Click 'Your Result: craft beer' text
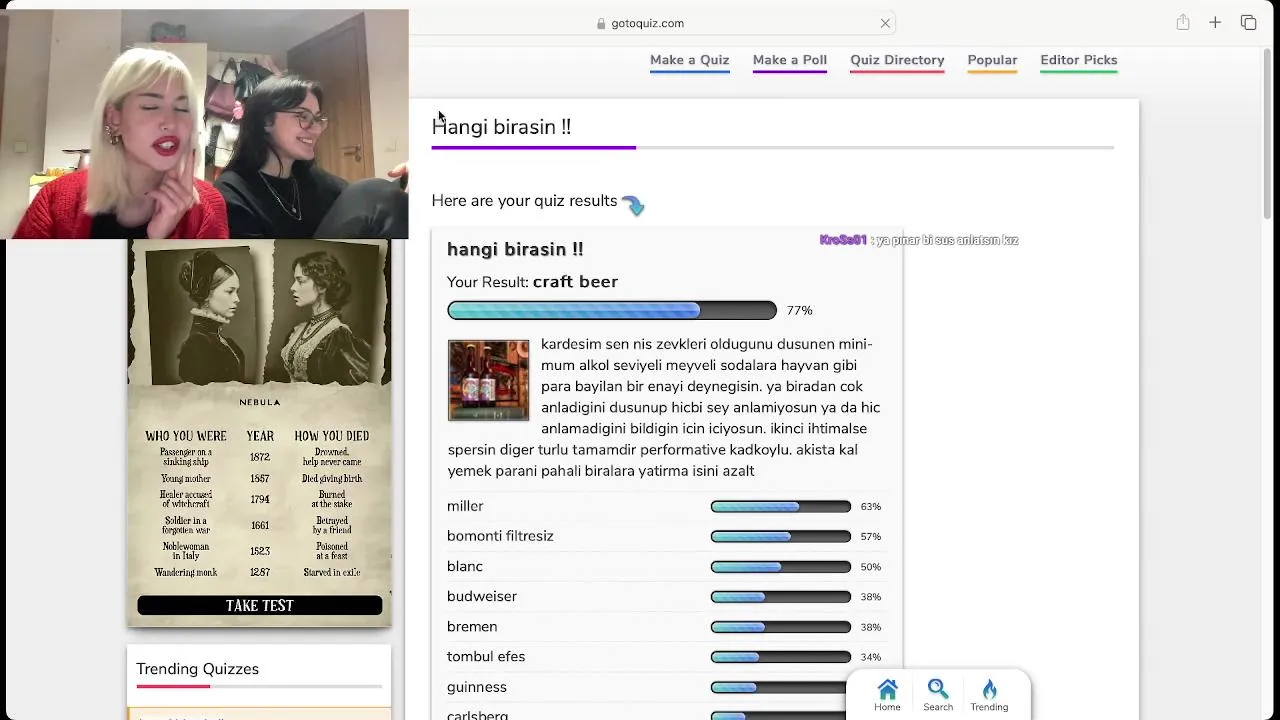Viewport: 1280px width, 720px height. coord(532,282)
